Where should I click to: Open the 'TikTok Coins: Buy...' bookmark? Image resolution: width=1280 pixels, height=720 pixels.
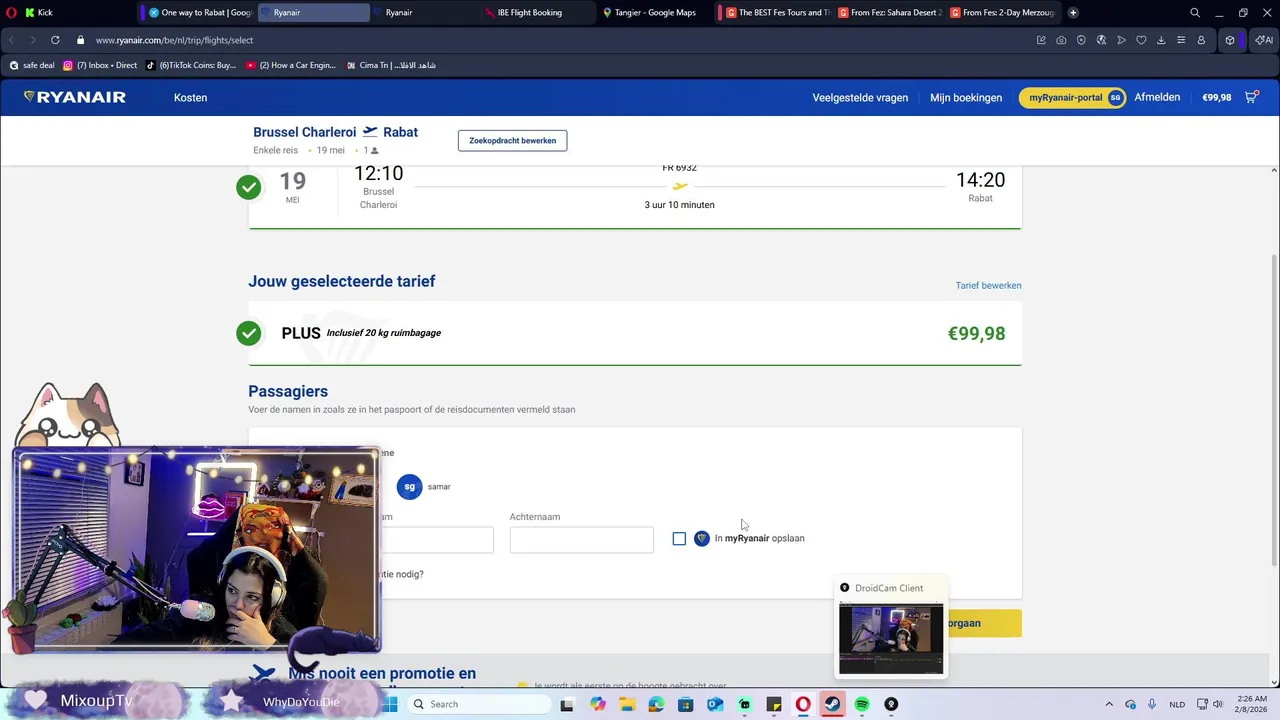click(x=190, y=65)
